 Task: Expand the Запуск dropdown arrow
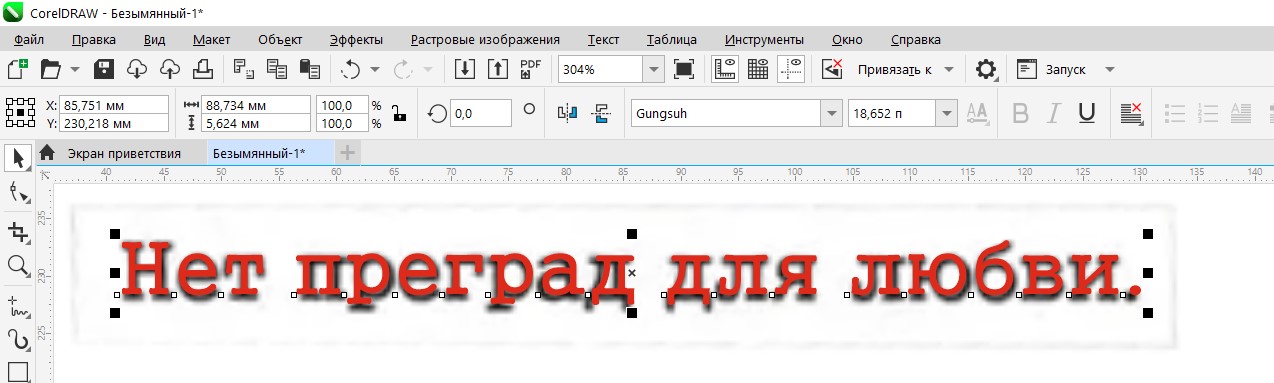tap(1109, 69)
